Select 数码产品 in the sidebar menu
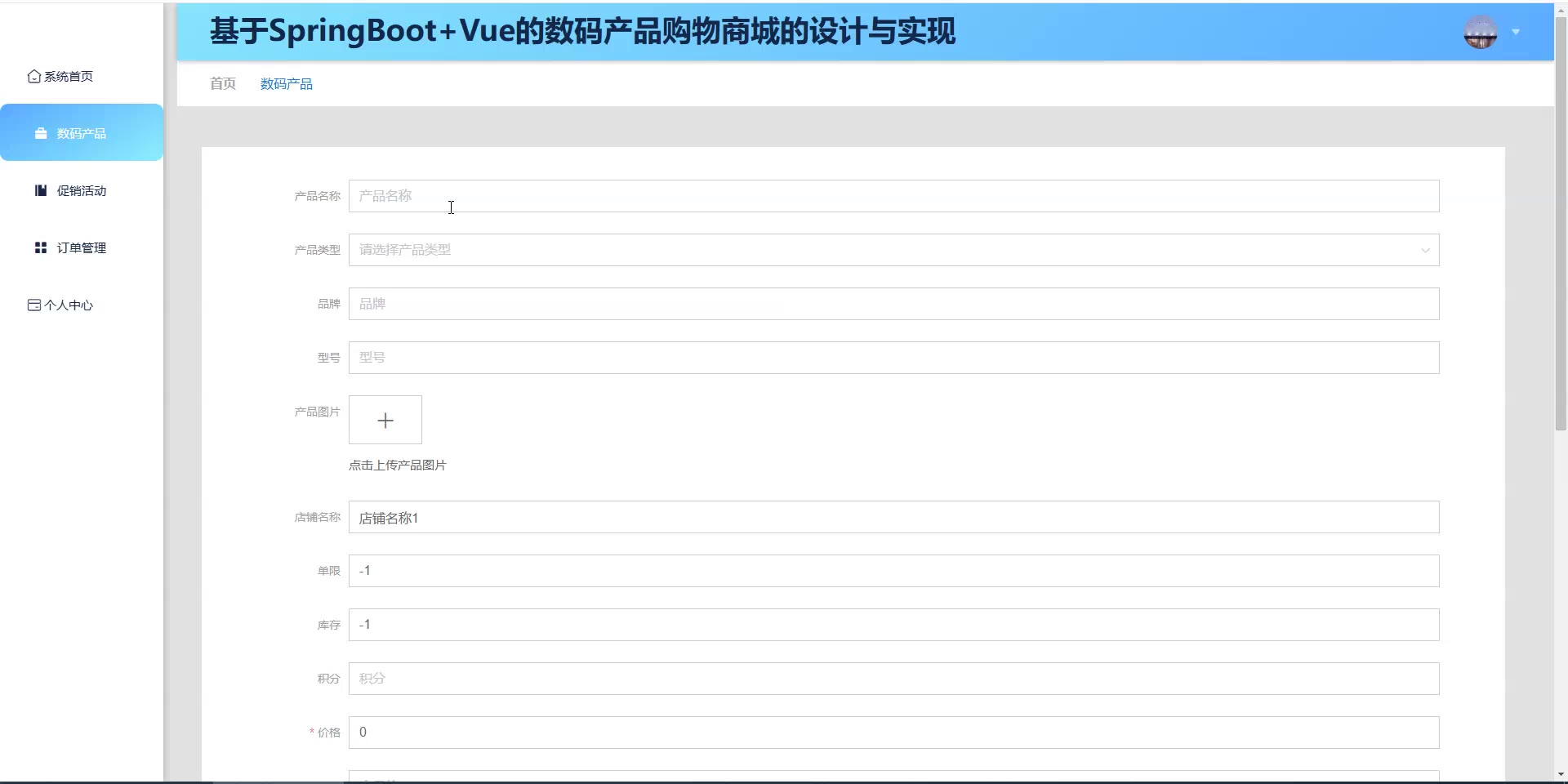1568x784 pixels. click(82, 132)
